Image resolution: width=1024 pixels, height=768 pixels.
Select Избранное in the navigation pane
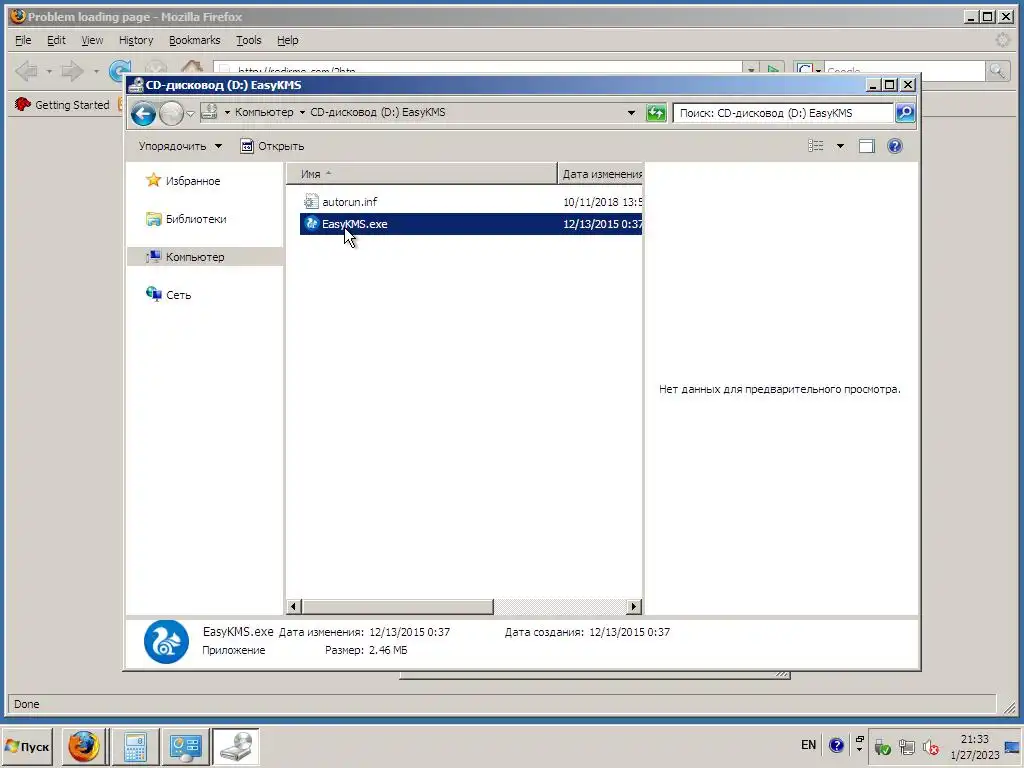184,181
